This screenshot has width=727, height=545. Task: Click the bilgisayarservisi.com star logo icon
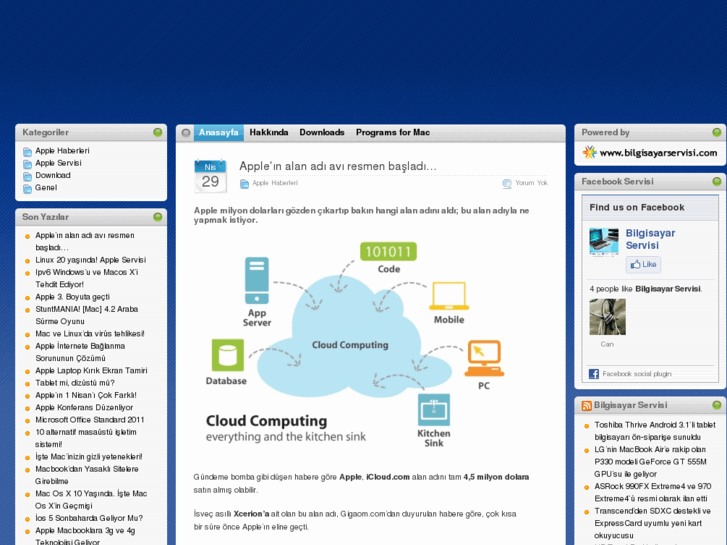pos(589,153)
